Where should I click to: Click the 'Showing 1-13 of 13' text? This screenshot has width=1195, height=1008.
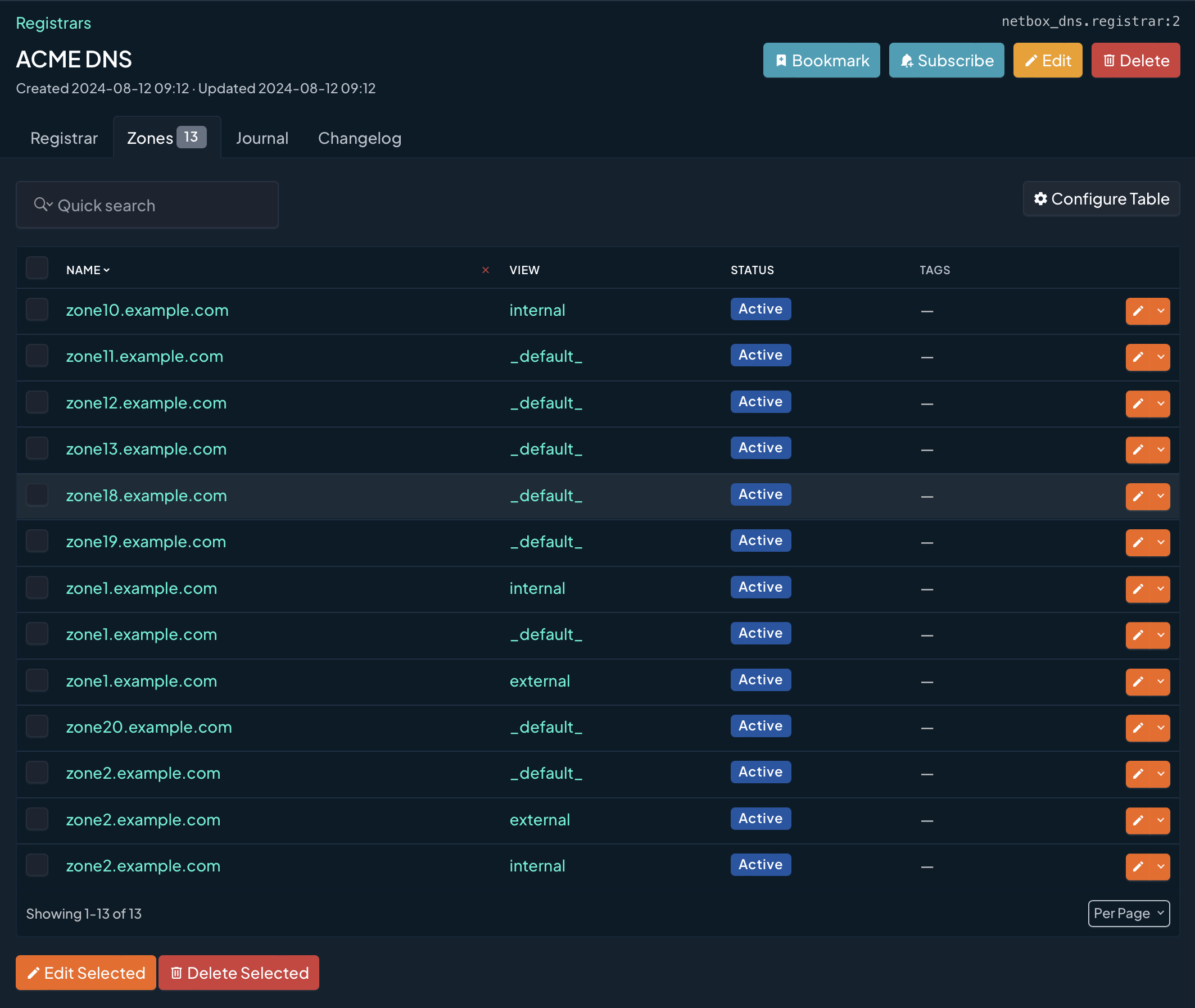(x=84, y=914)
